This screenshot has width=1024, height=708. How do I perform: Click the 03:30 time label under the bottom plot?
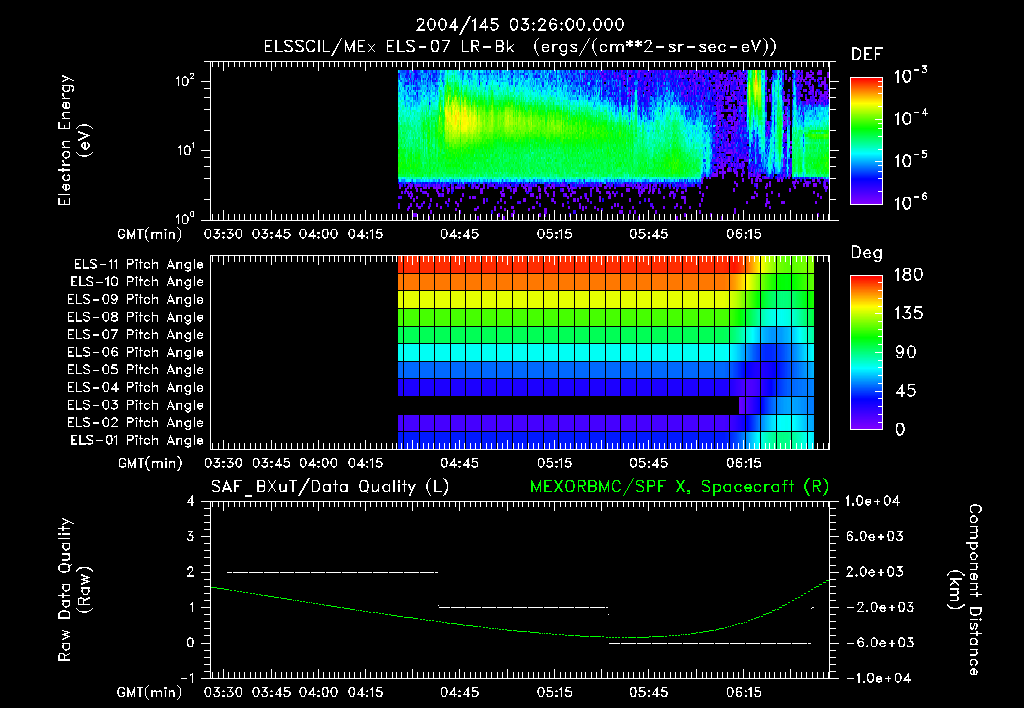[223, 692]
